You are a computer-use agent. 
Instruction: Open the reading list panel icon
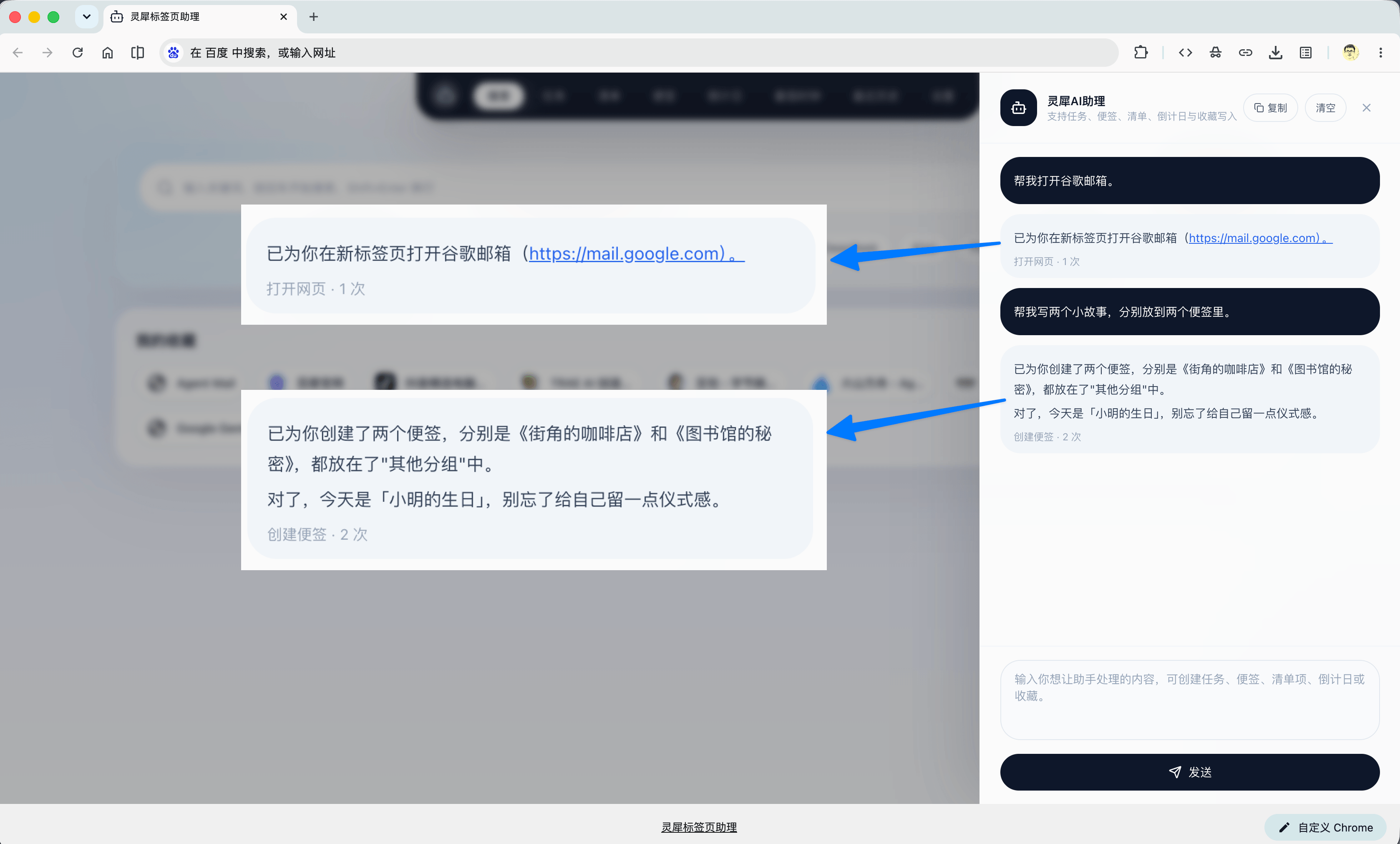1306,53
